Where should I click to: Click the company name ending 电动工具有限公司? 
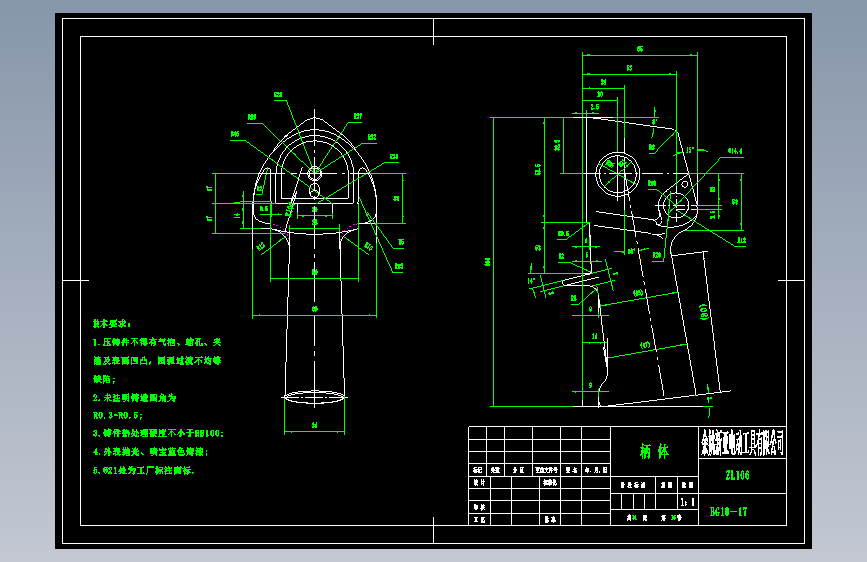click(x=742, y=443)
